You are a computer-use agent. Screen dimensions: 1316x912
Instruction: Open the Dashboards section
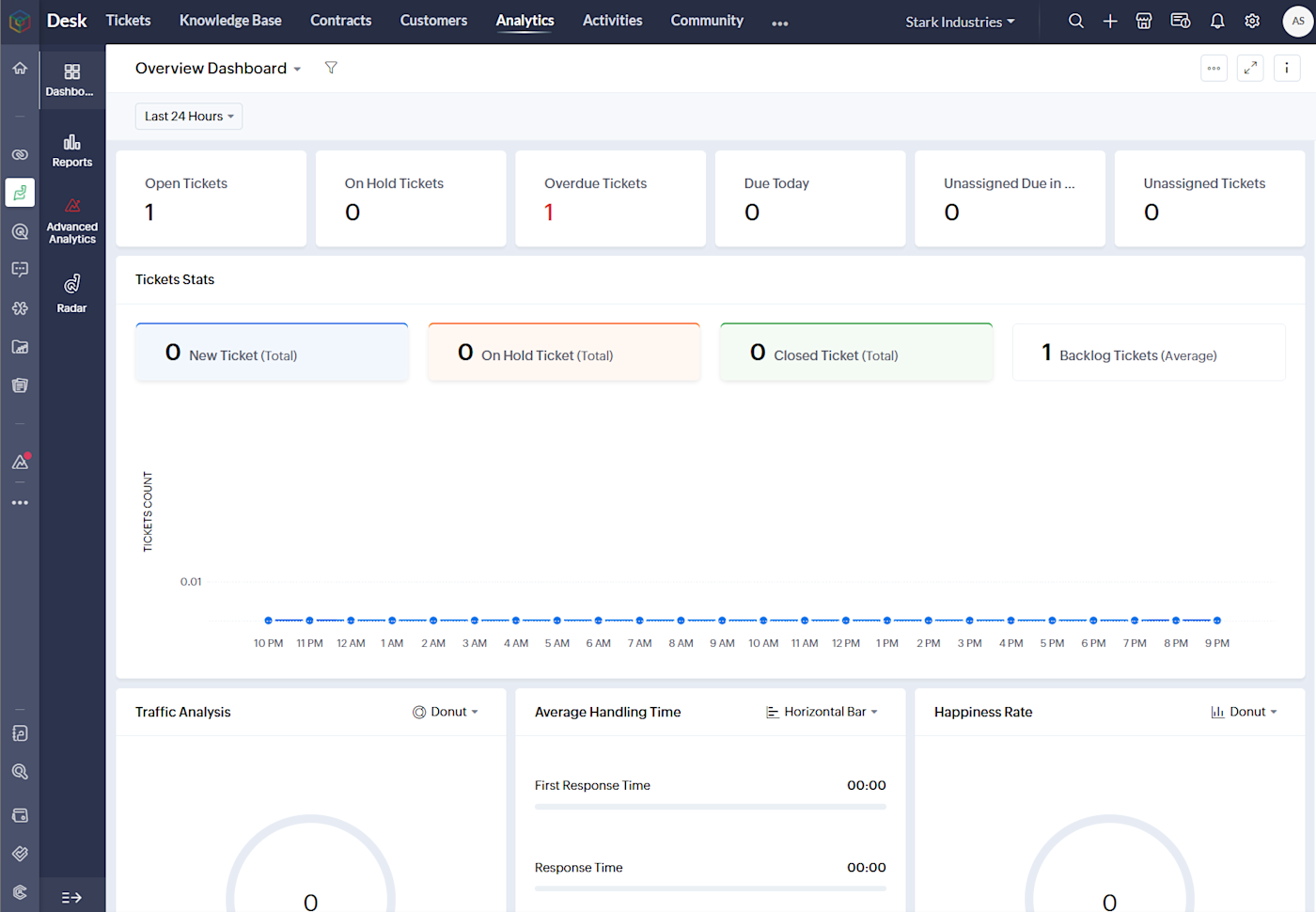click(71, 80)
